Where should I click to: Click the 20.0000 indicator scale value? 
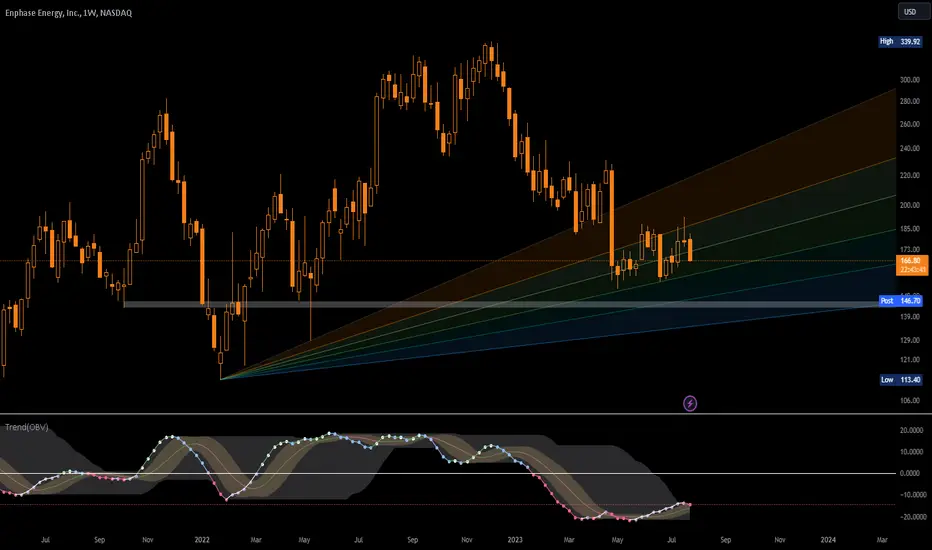(912, 430)
